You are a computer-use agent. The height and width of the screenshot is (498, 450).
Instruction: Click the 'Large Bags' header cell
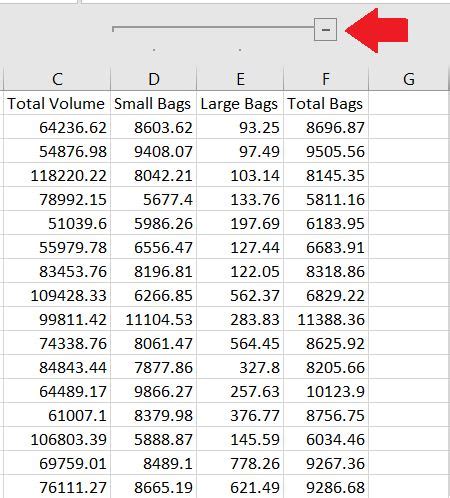tap(240, 103)
